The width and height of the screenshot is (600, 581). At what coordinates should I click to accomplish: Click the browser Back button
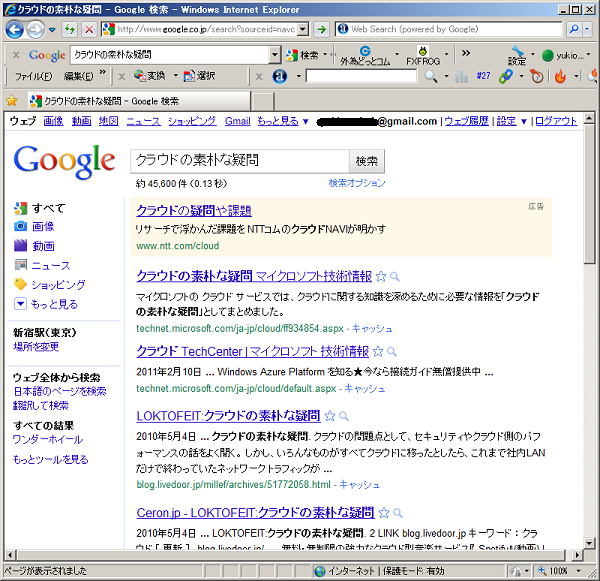(15, 30)
